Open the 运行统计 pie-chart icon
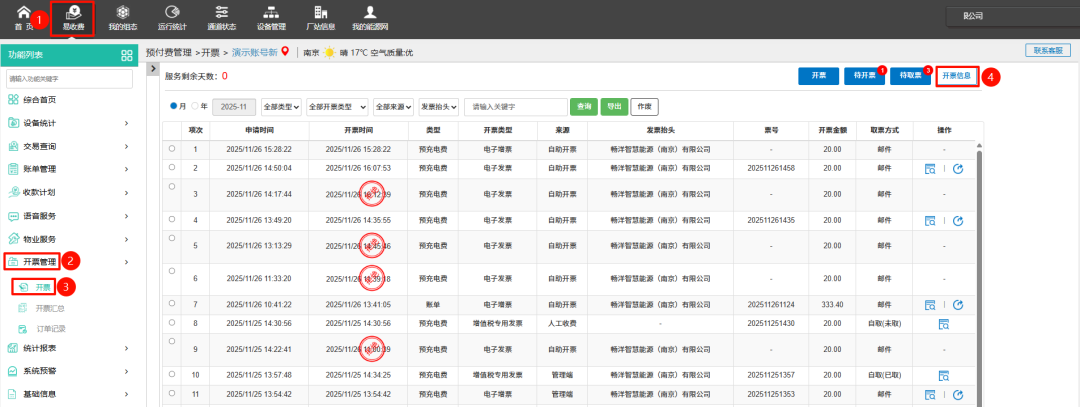Image resolution: width=1080 pixels, height=407 pixels. [x=172, y=12]
